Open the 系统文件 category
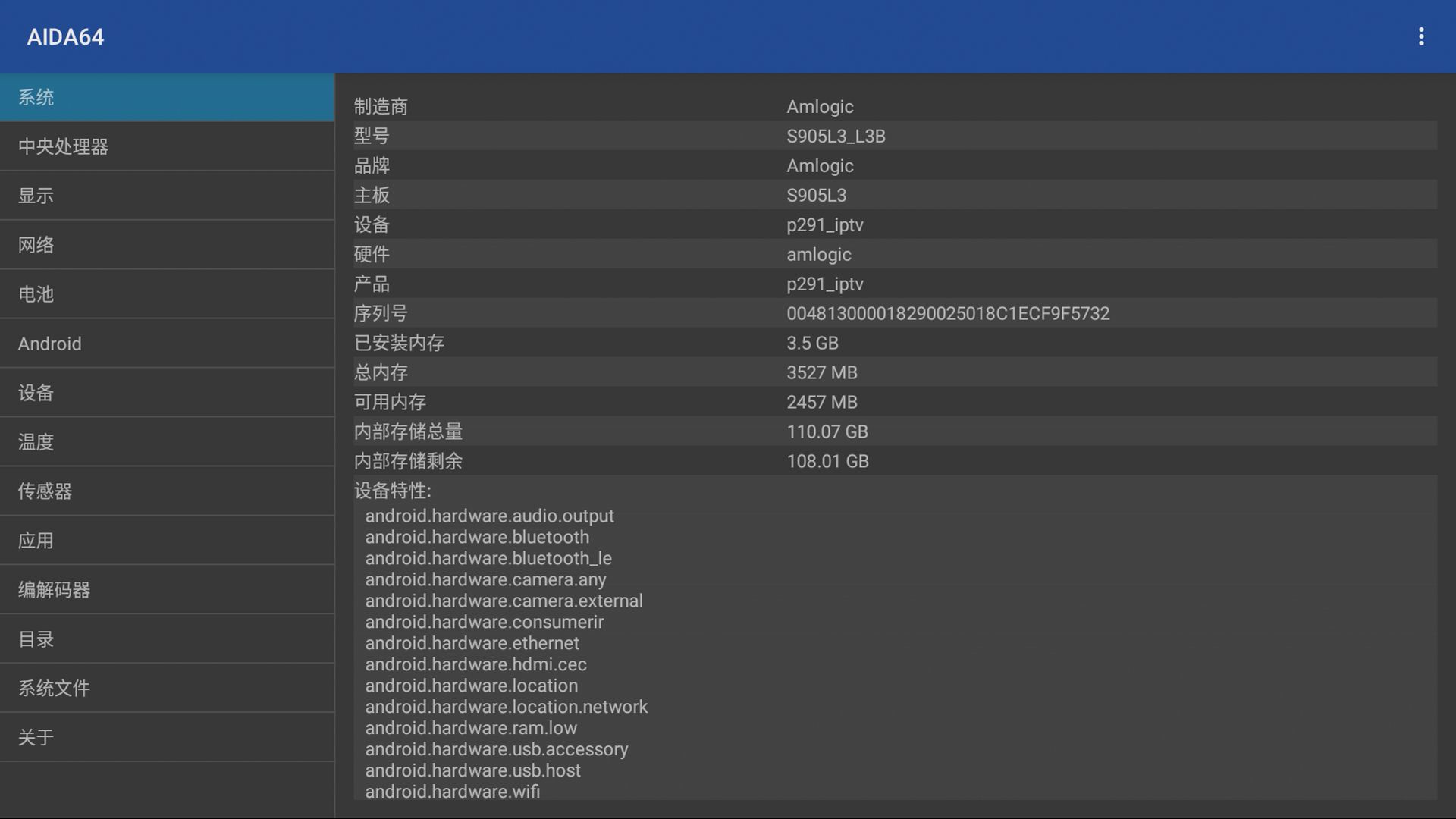Screen dimensions: 1456x819 click(x=167, y=689)
